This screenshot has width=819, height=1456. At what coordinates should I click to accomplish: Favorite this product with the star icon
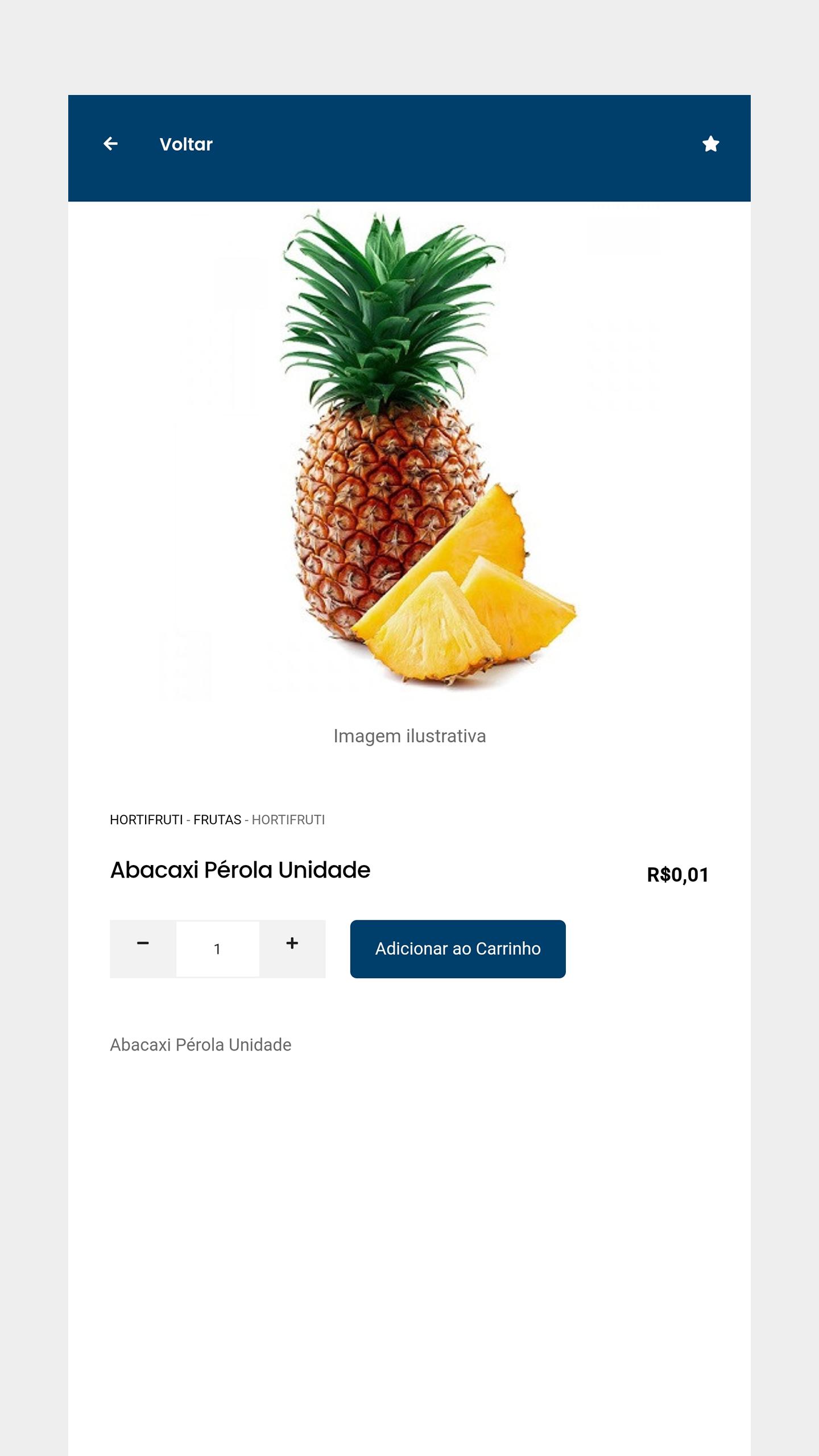click(710, 144)
